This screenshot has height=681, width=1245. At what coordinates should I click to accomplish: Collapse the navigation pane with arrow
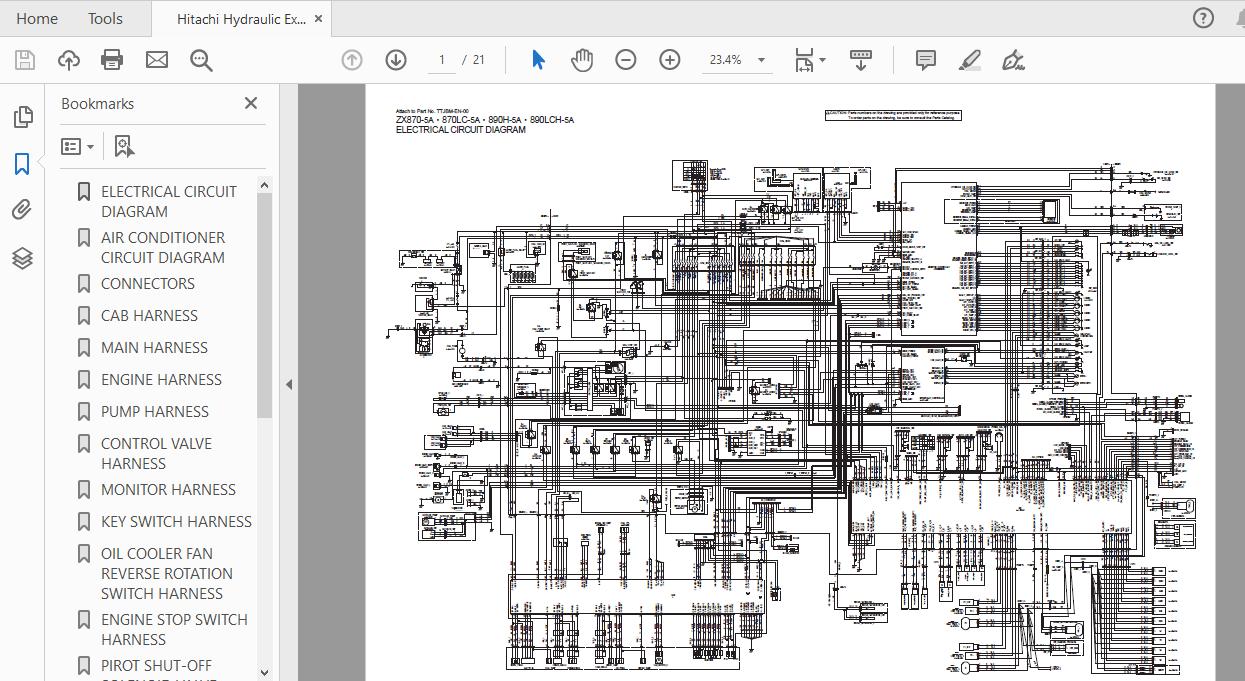click(289, 384)
